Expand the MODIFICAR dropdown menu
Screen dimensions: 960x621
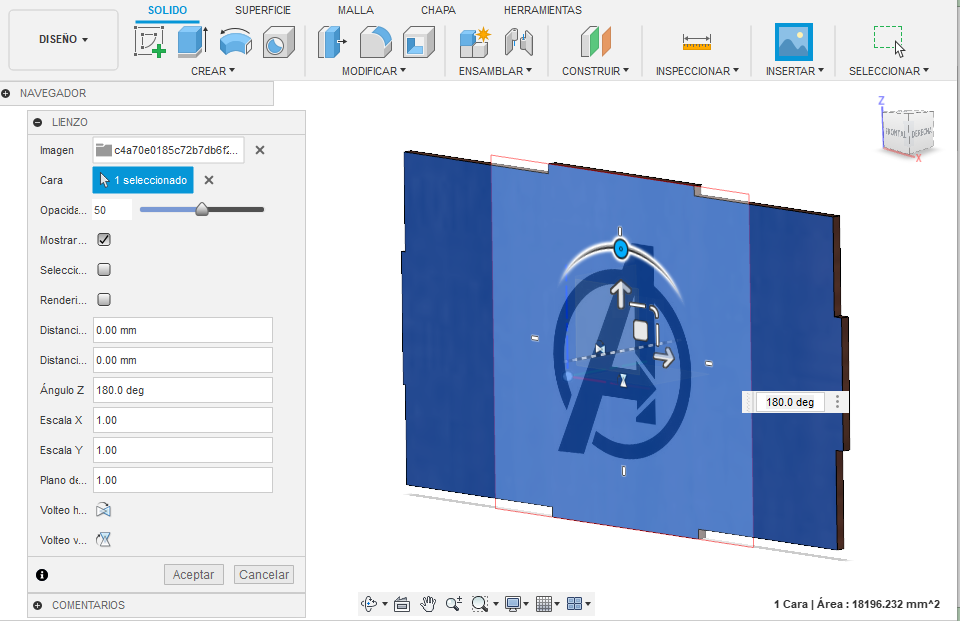373,71
